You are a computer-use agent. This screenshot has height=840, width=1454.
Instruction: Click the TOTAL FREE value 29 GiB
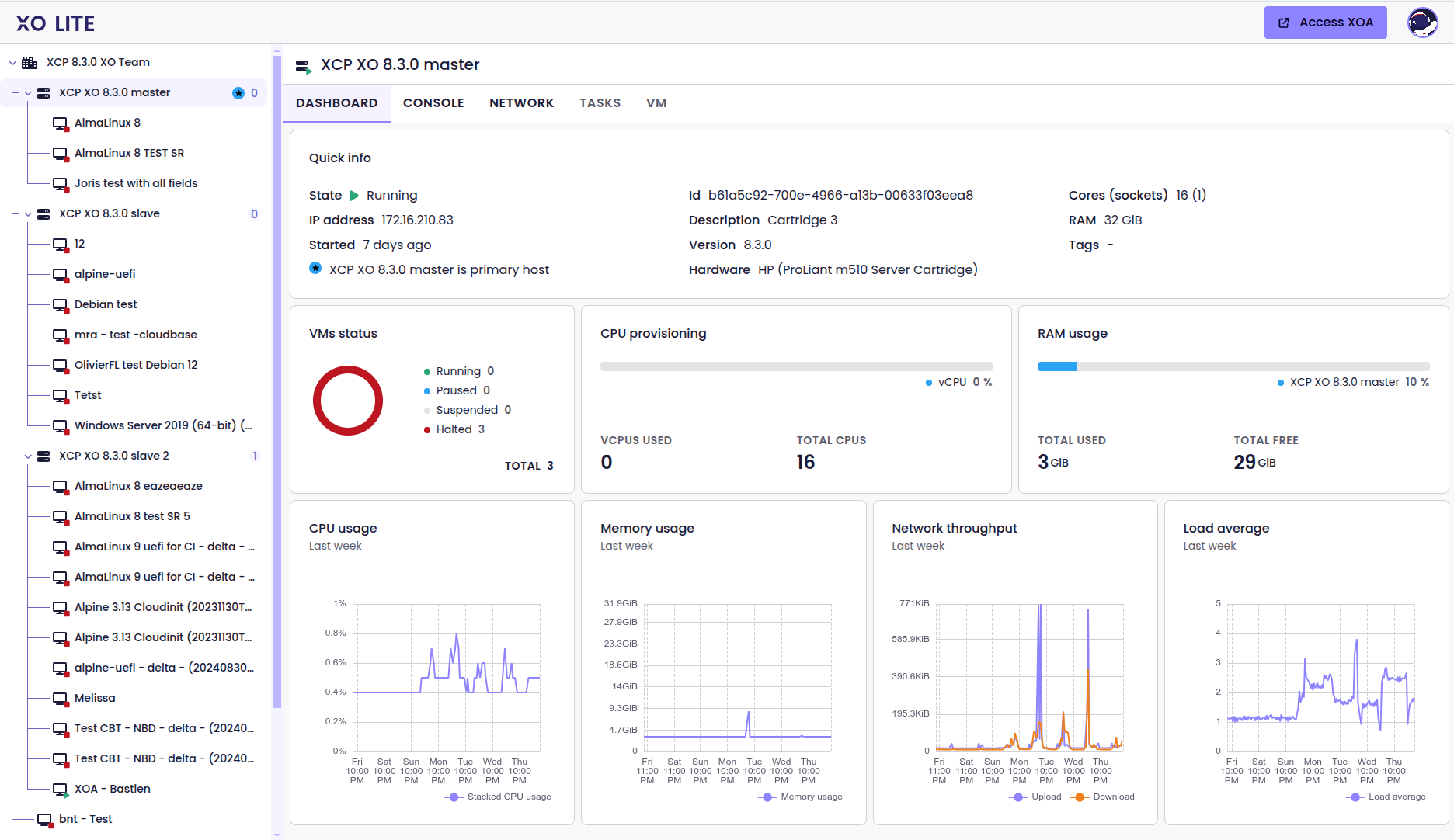tap(1254, 463)
